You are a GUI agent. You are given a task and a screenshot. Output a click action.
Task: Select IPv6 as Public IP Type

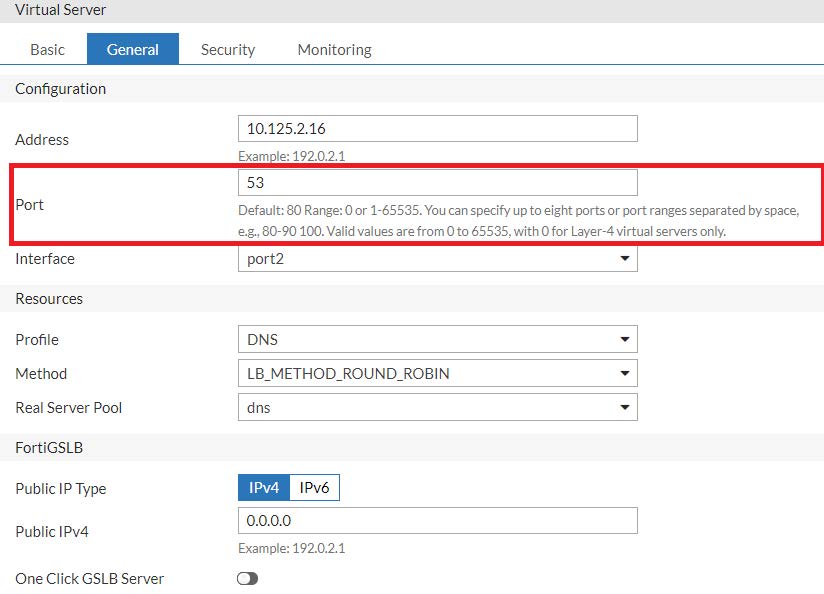(313, 487)
